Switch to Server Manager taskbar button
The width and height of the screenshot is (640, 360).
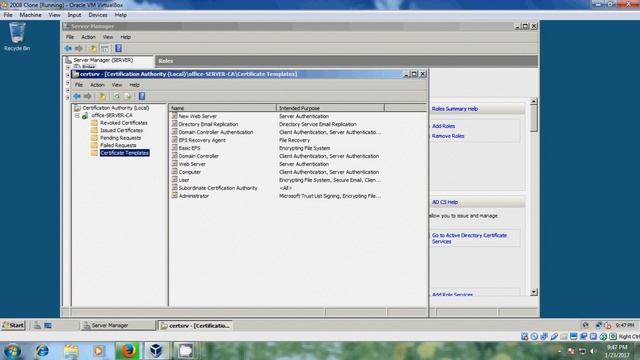point(118,325)
